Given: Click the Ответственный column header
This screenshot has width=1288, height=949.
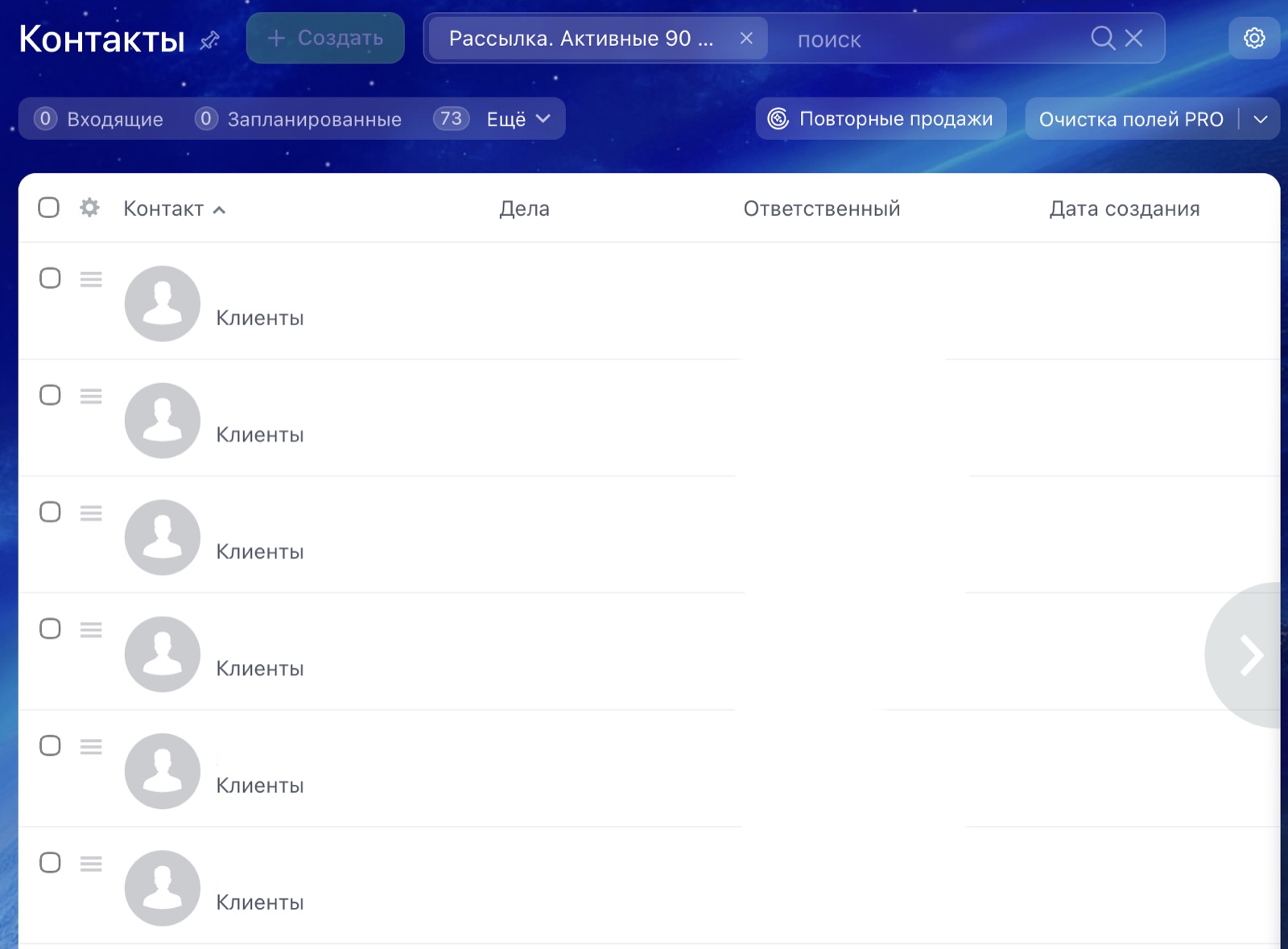Looking at the screenshot, I should (822, 208).
